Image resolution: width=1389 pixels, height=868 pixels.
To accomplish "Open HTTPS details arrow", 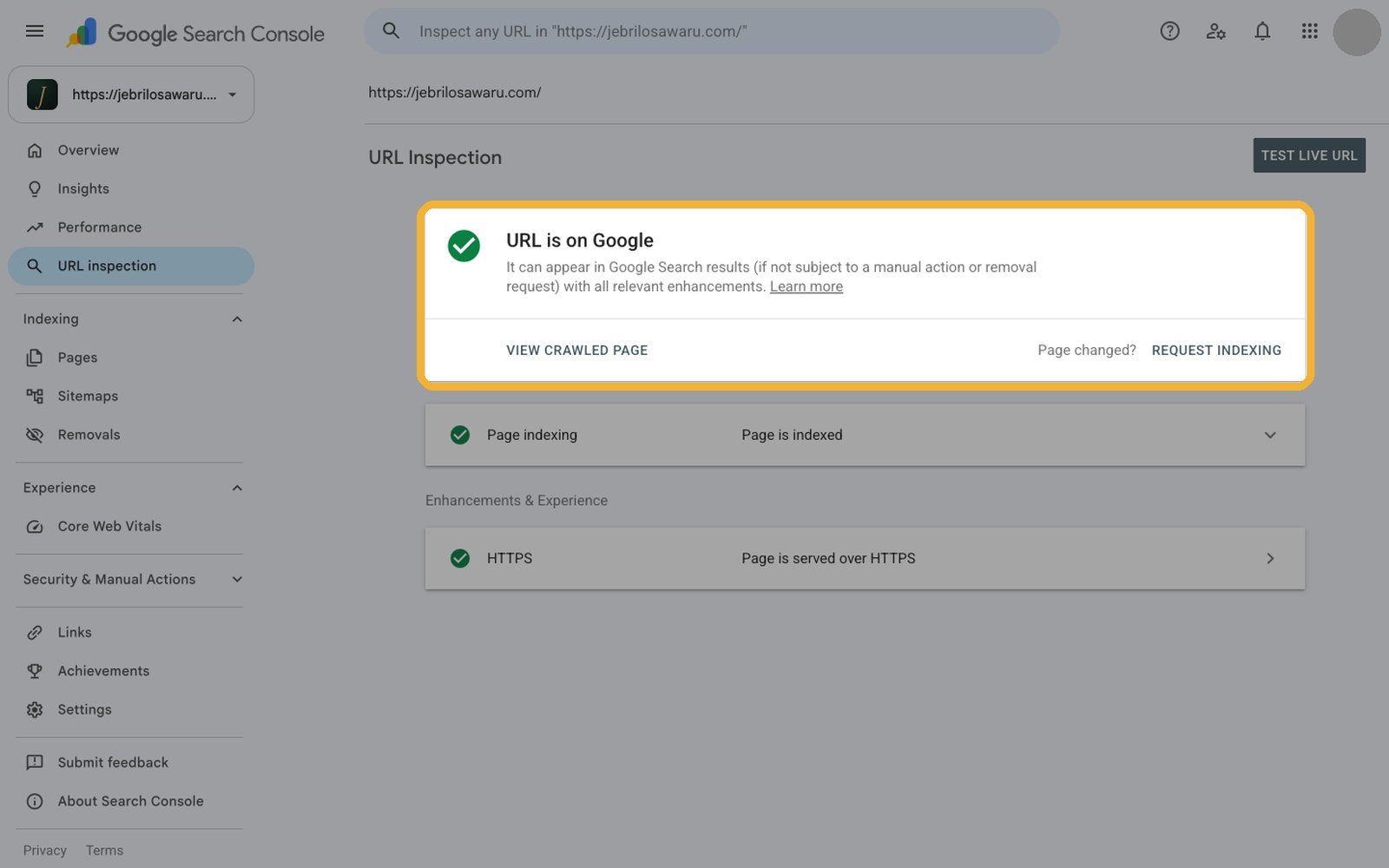I will [x=1270, y=558].
